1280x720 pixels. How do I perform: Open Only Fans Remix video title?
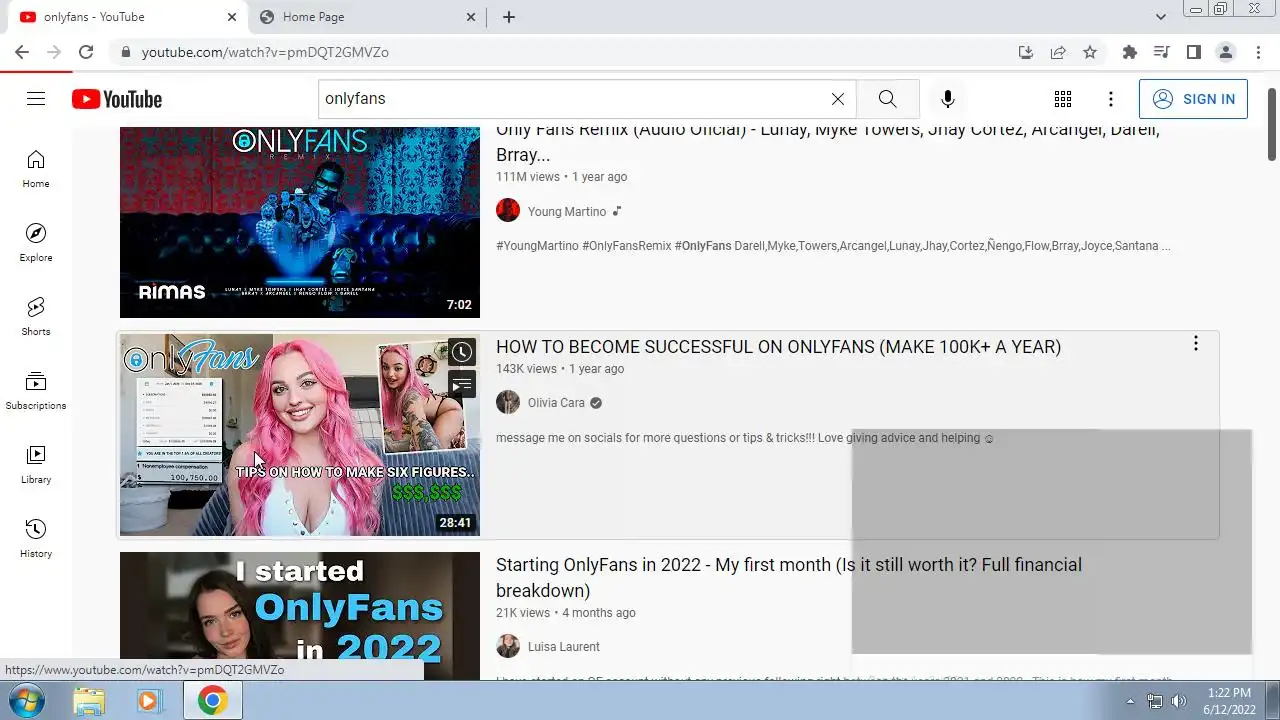[827, 142]
